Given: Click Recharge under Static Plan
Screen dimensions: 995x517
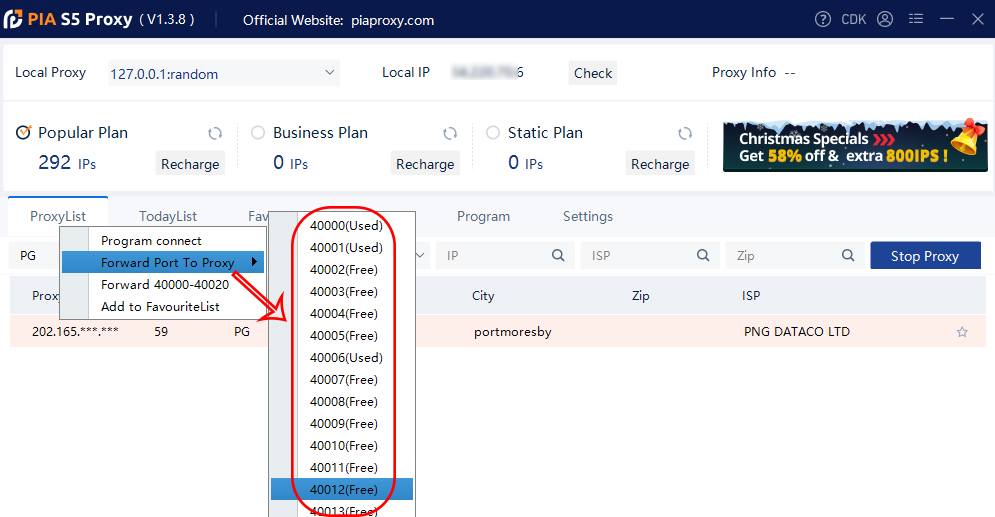Looking at the screenshot, I should click(x=660, y=164).
